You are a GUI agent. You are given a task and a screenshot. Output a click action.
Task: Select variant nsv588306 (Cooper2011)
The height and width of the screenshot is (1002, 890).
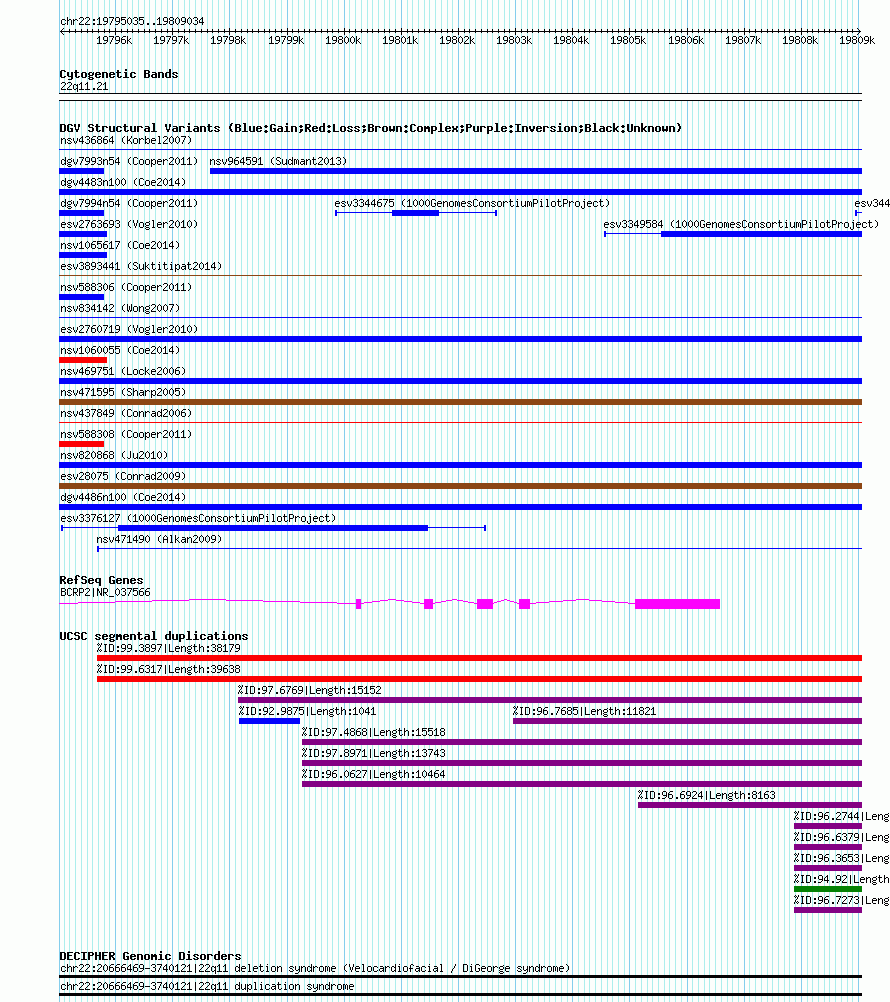point(126,288)
